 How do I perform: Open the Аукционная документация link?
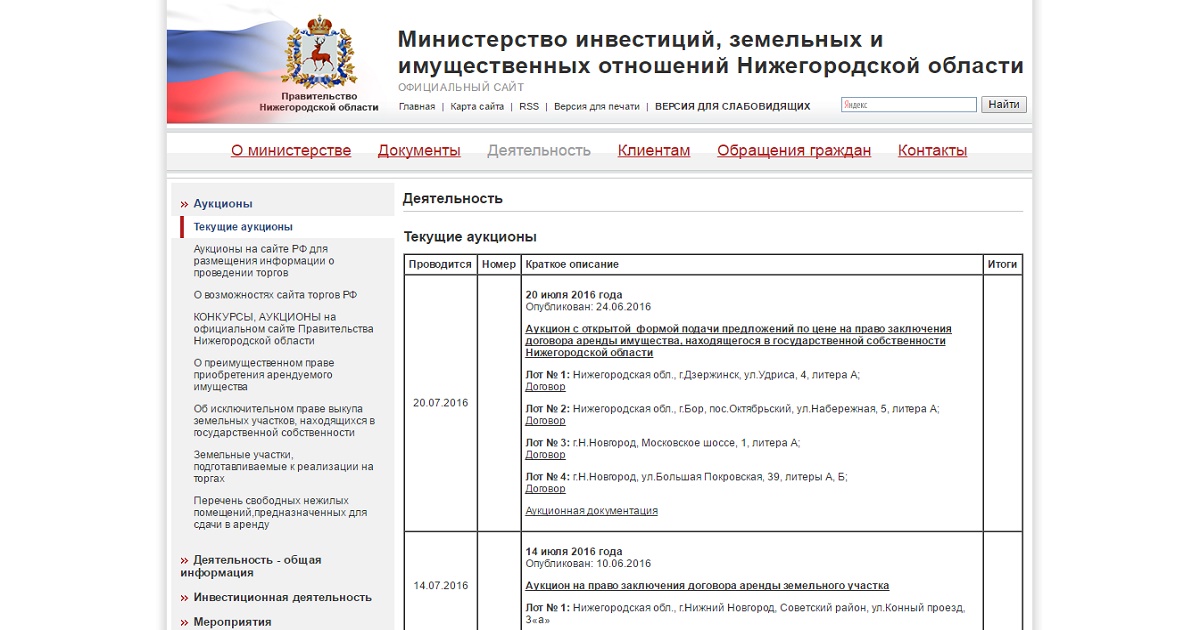(591, 511)
